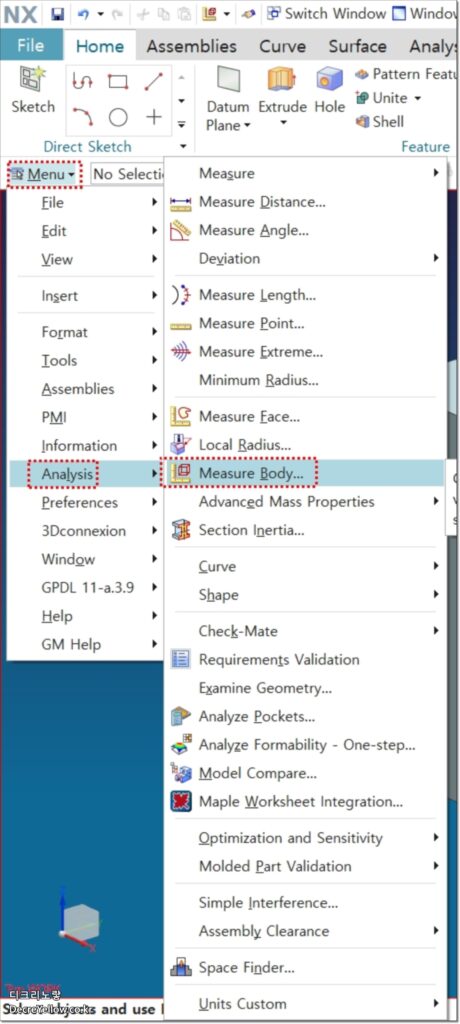The height and width of the screenshot is (1024, 460).
Task: Click the Undo arrow icon
Action: [82, 13]
